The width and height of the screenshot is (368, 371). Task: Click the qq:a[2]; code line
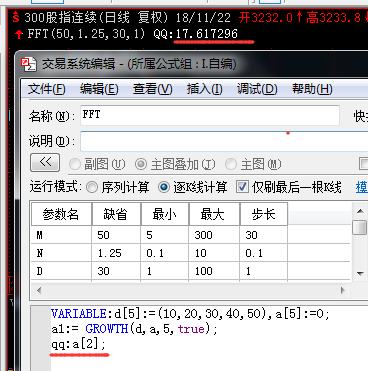pos(78,344)
